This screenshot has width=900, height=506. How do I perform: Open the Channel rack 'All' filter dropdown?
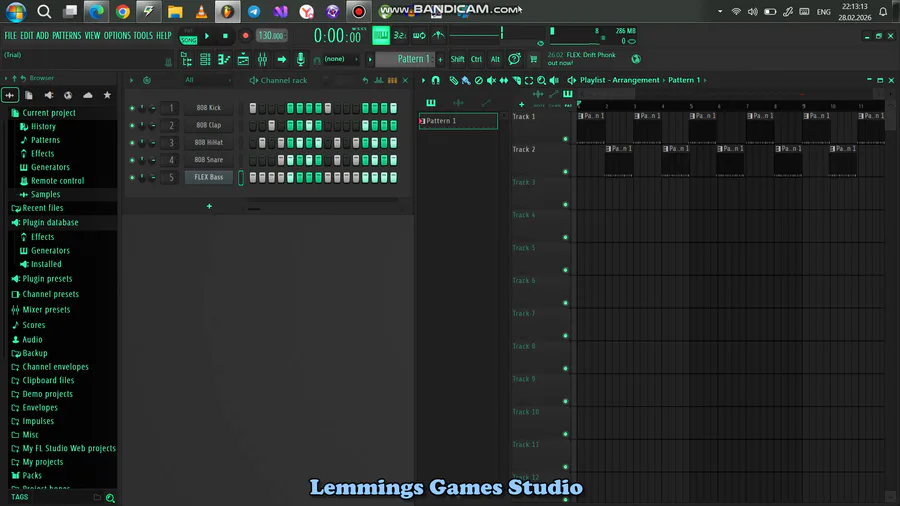(x=207, y=80)
